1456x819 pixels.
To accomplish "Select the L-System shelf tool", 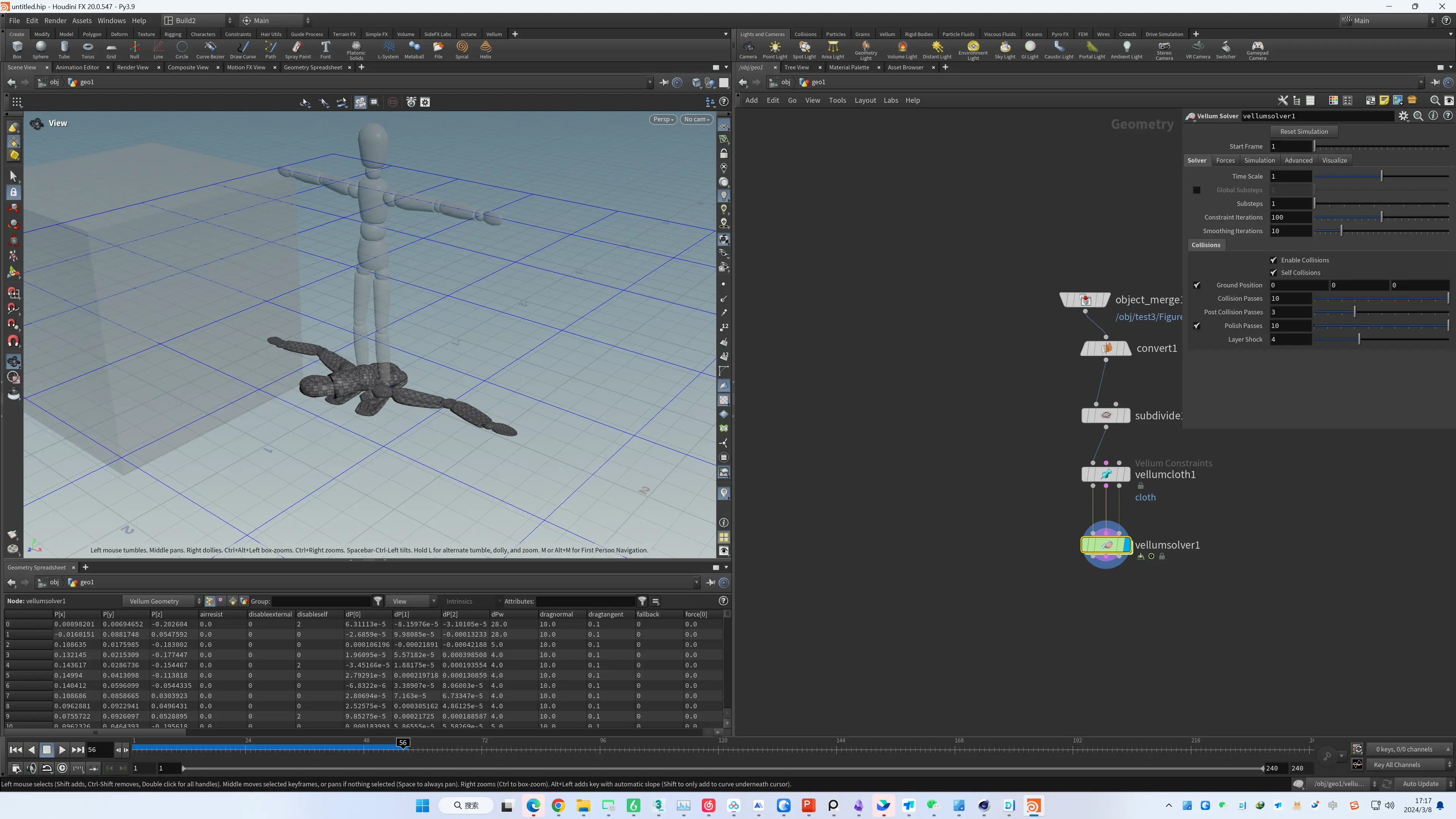I will point(388,50).
